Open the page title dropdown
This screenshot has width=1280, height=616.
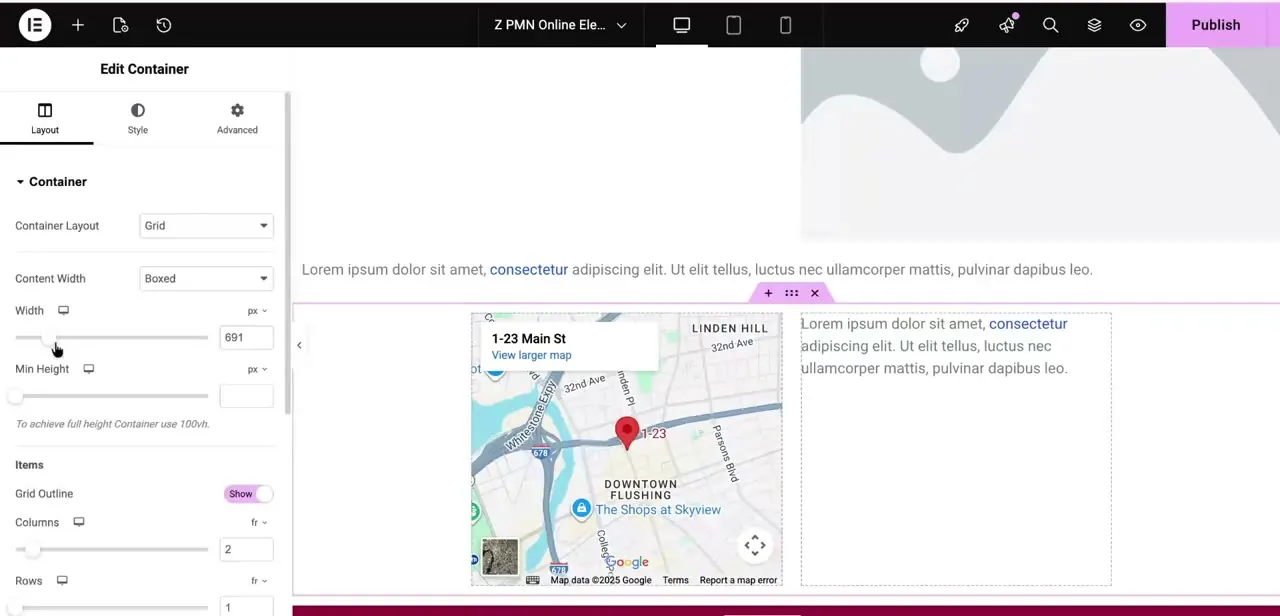click(561, 25)
